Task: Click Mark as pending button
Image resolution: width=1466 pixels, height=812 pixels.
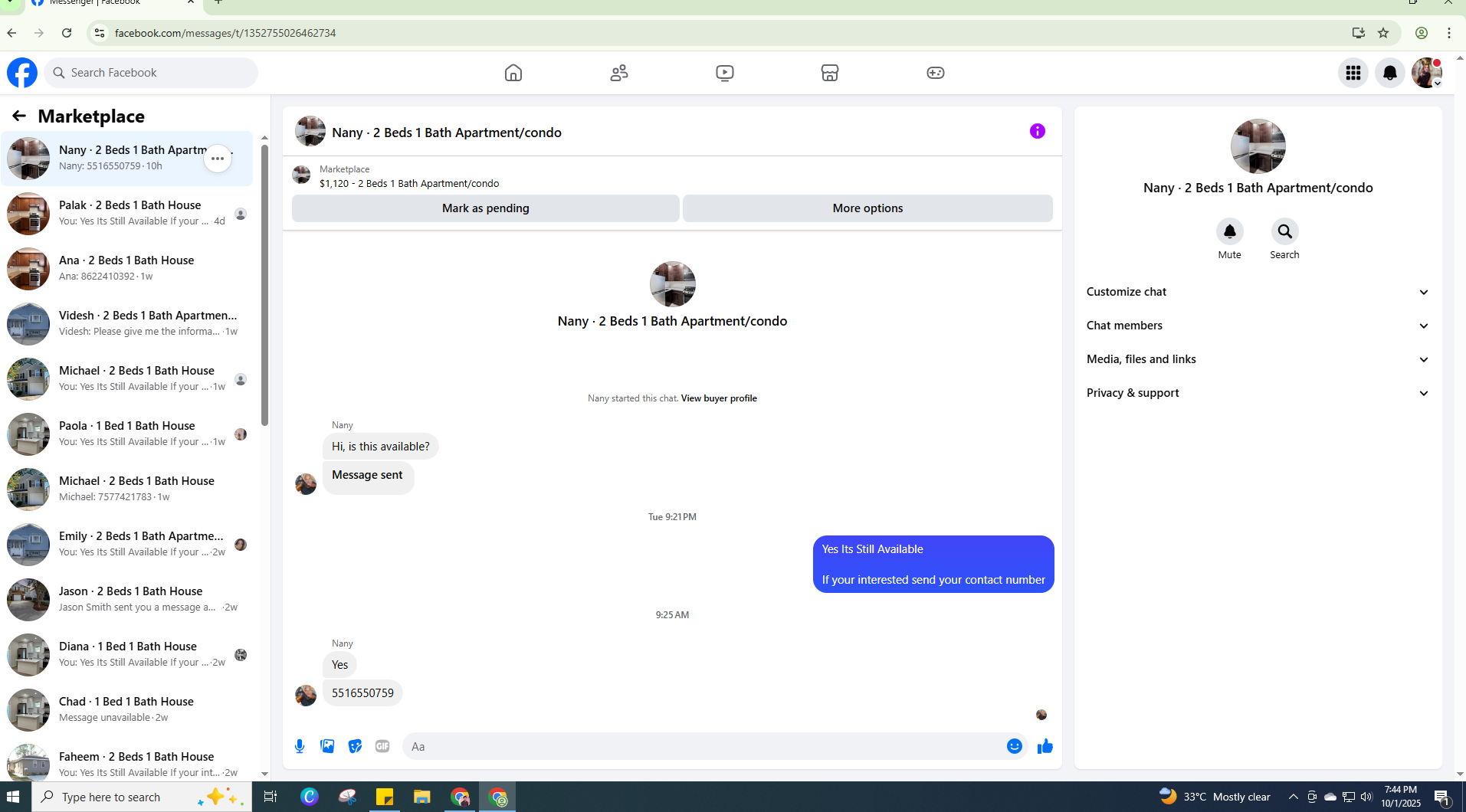Action: [485, 208]
